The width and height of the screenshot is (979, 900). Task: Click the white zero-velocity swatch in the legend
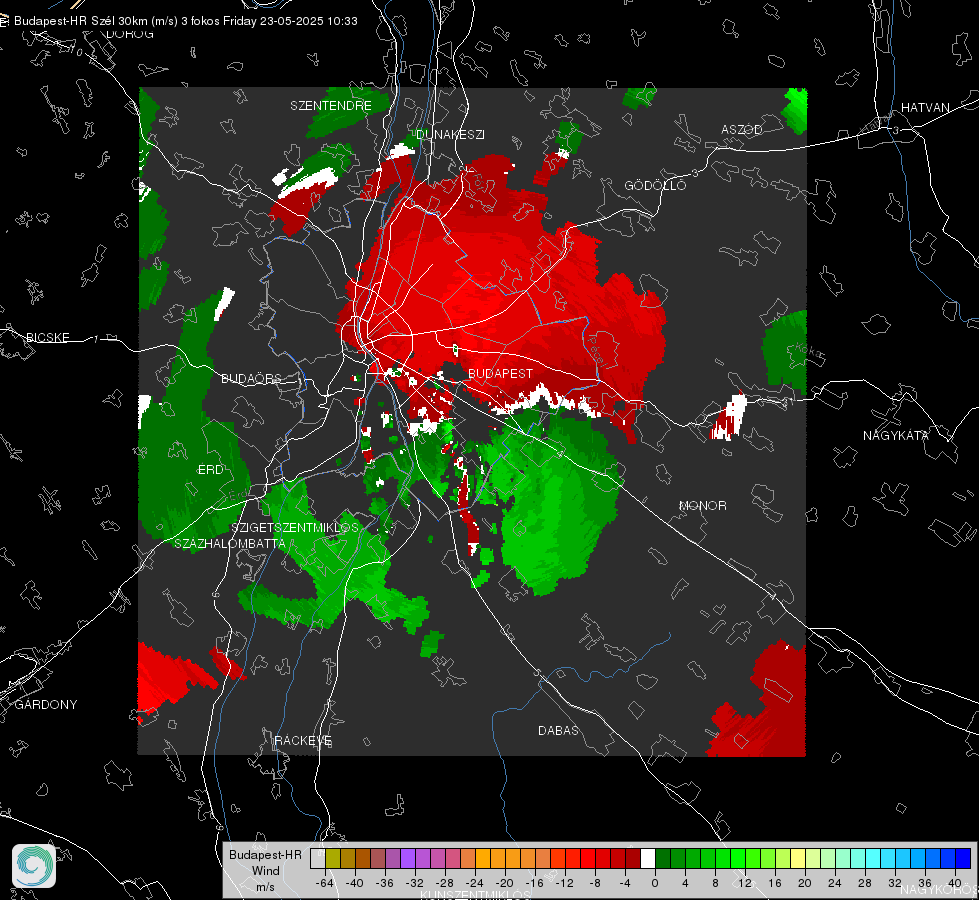coord(648,859)
